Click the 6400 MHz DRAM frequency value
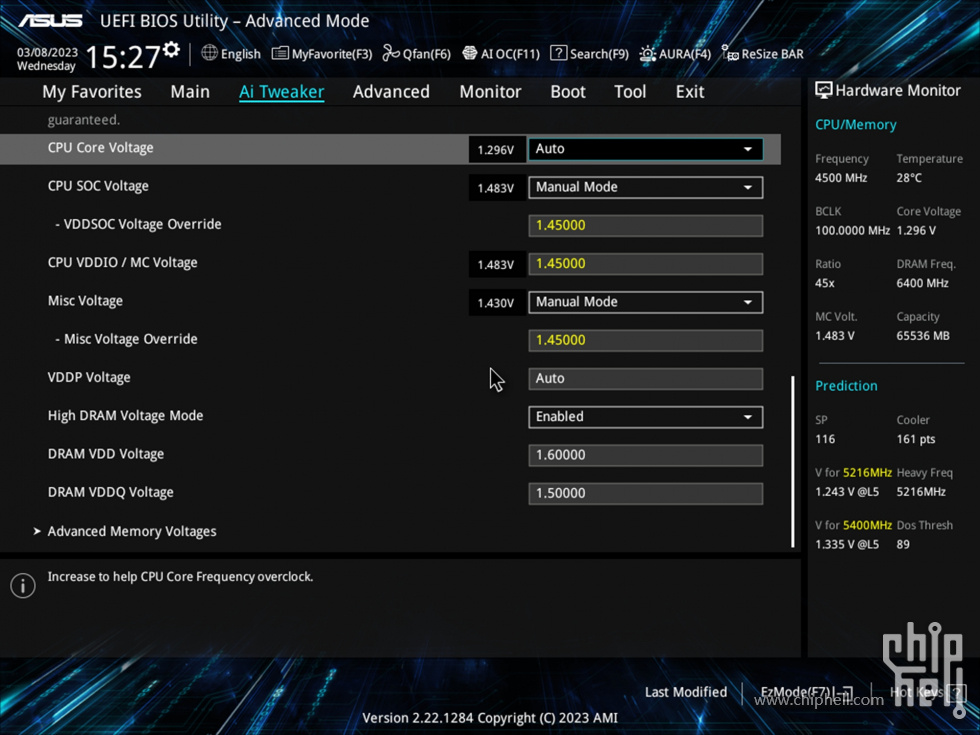The width and height of the screenshot is (980, 735). click(x=922, y=283)
